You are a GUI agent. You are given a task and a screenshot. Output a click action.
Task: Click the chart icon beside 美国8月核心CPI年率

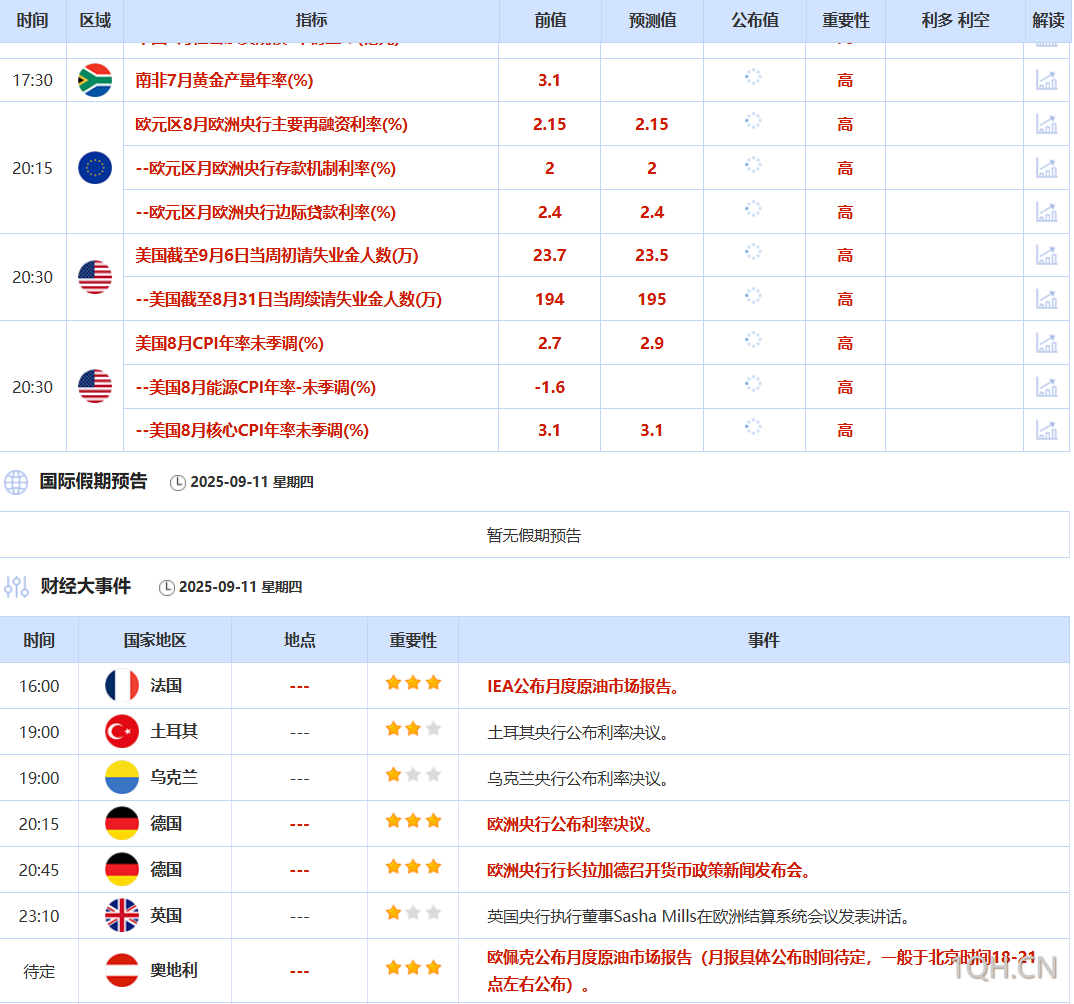tap(1046, 430)
